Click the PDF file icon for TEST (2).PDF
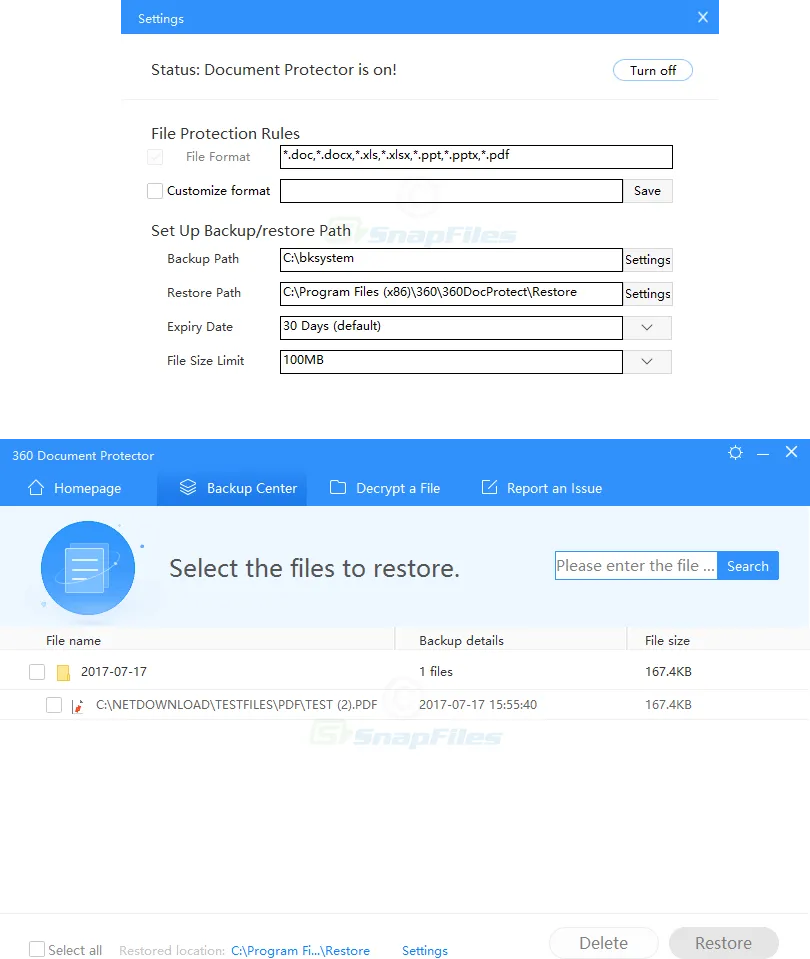Viewport: 810px width, 959px height. (x=78, y=706)
